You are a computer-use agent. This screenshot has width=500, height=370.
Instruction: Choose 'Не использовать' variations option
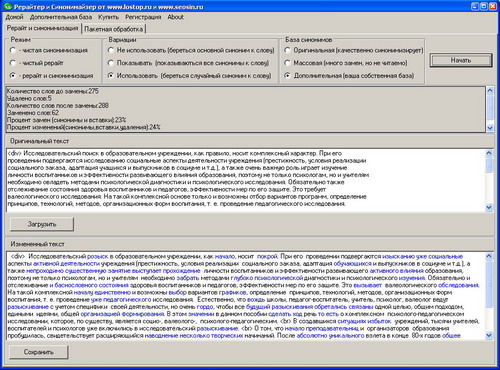111,50
